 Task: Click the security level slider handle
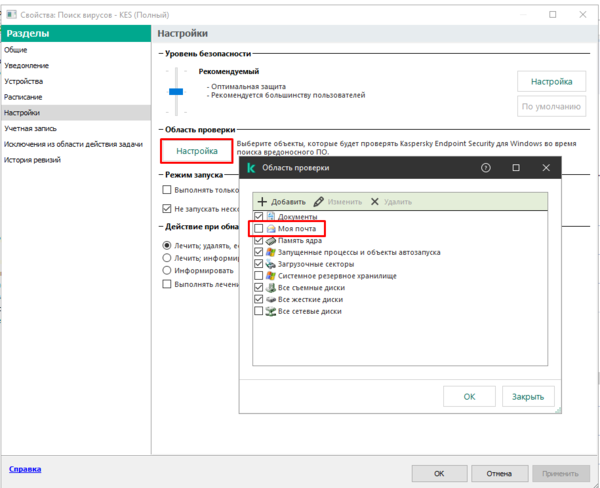pos(176,91)
